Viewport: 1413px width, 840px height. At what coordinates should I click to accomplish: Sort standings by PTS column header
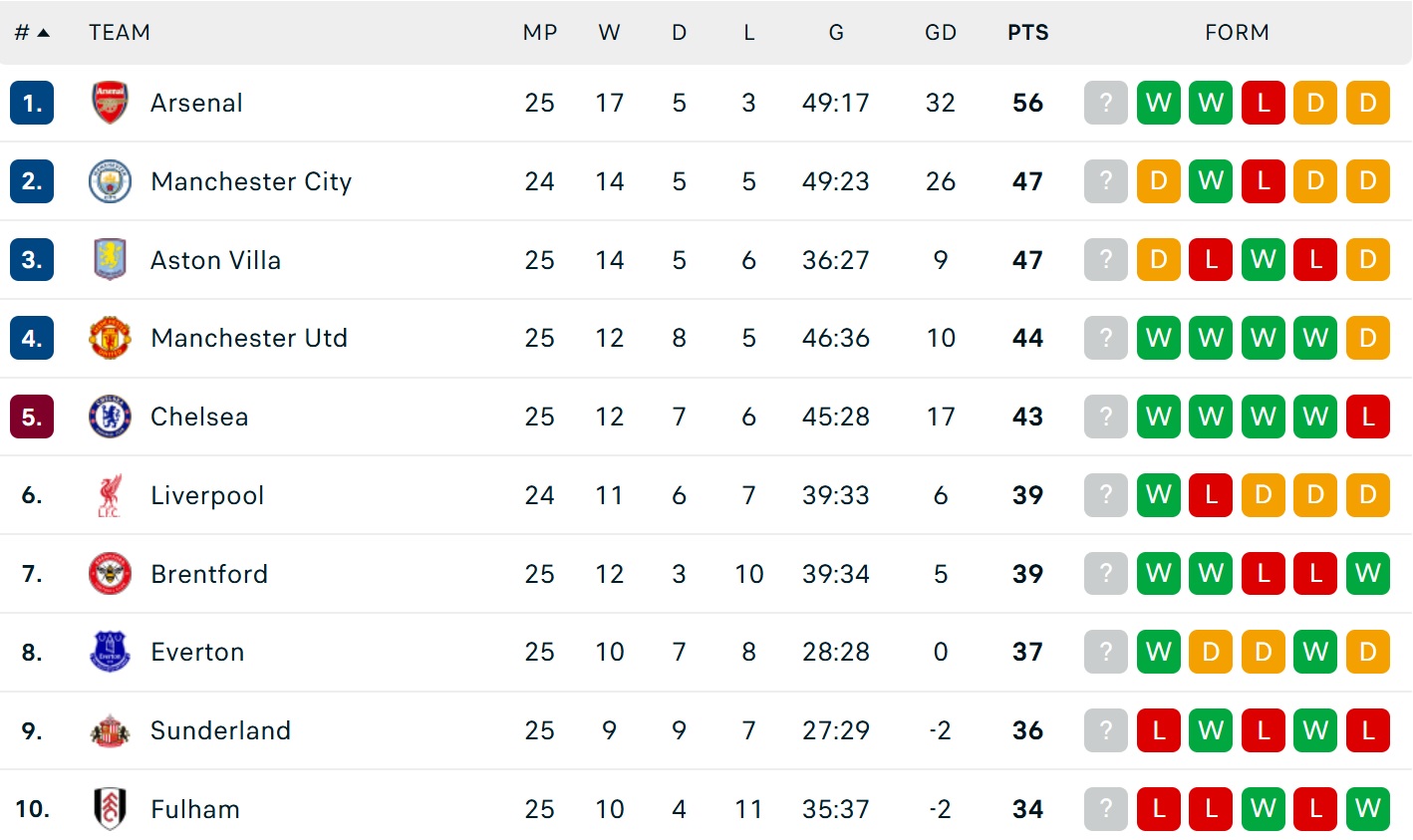(1027, 33)
